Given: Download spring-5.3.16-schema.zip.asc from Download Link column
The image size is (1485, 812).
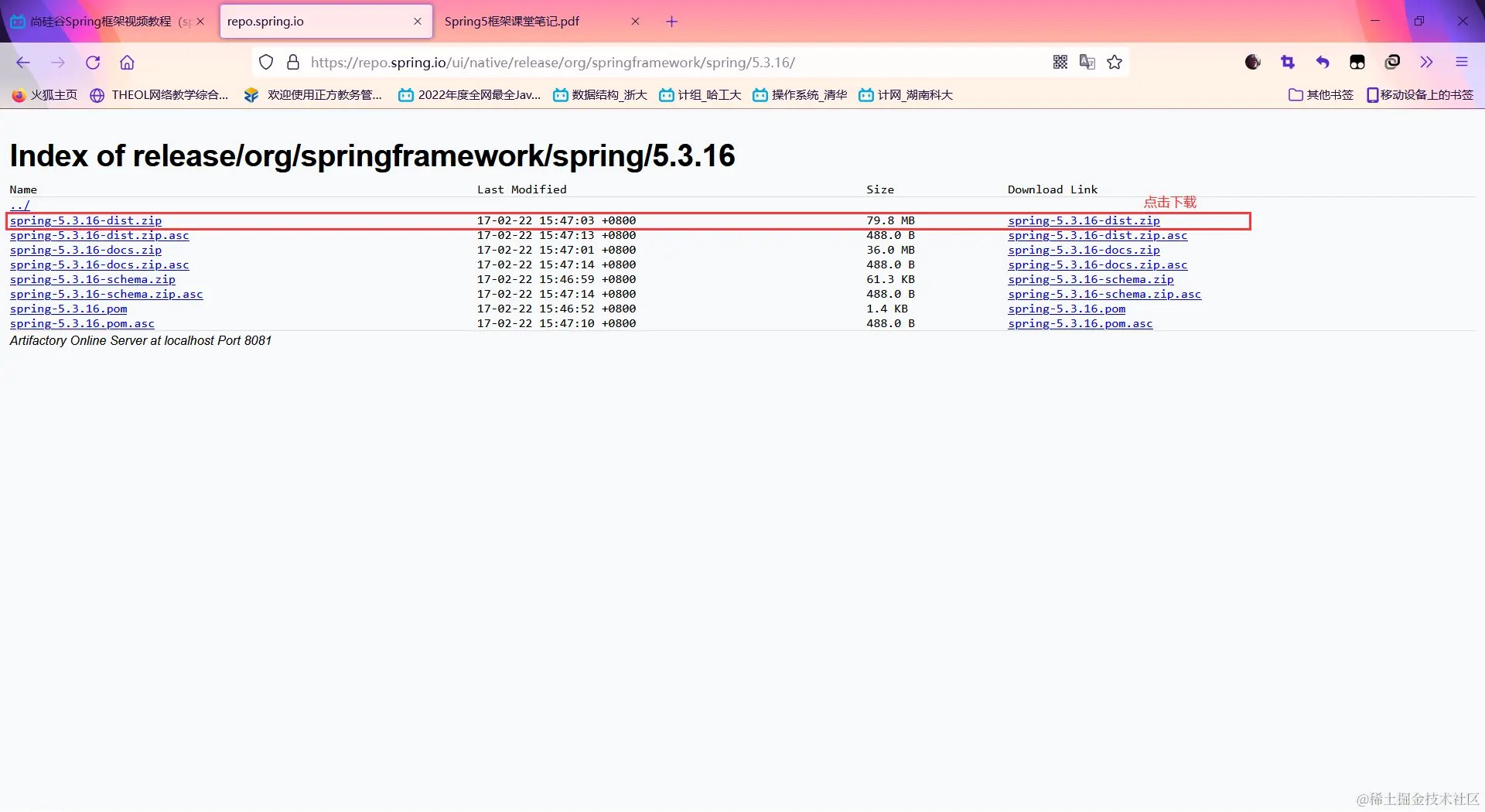Looking at the screenshot, I should click(x=1104, y=294).
